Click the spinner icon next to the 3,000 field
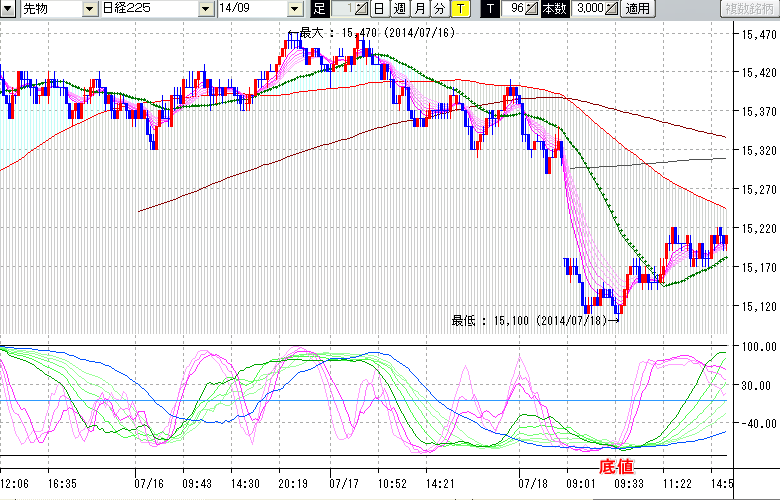The height and width of the screenshot is (500, 780). point(611,9)
